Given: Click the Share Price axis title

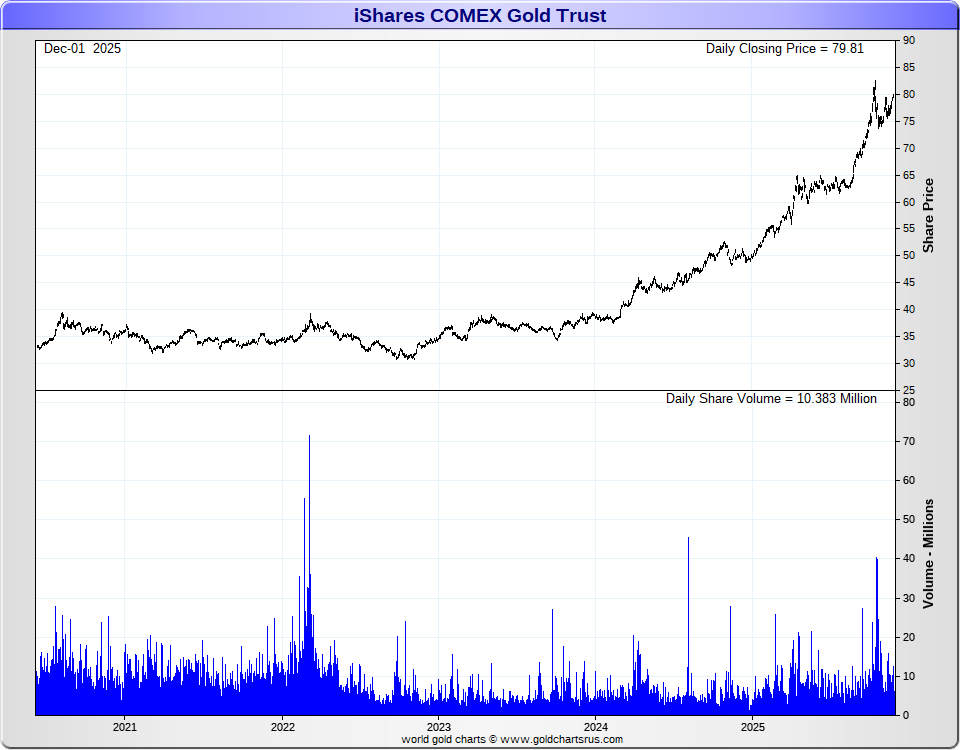Looking at the screenshot, I should coord(928,215).
